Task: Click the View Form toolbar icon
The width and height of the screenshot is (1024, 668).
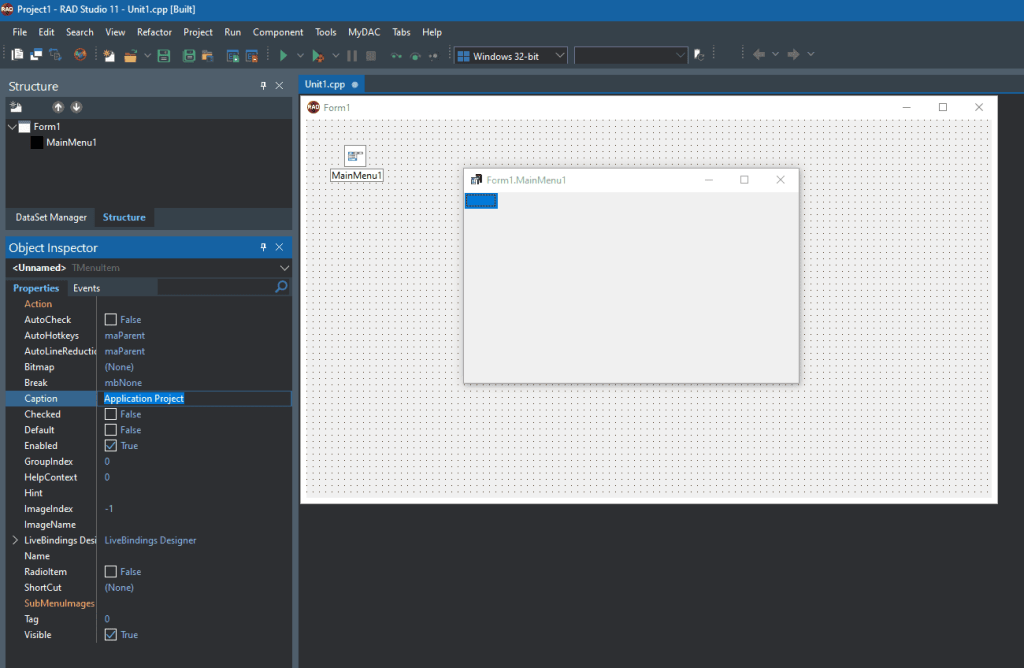Action: click(x=36, y=55)
